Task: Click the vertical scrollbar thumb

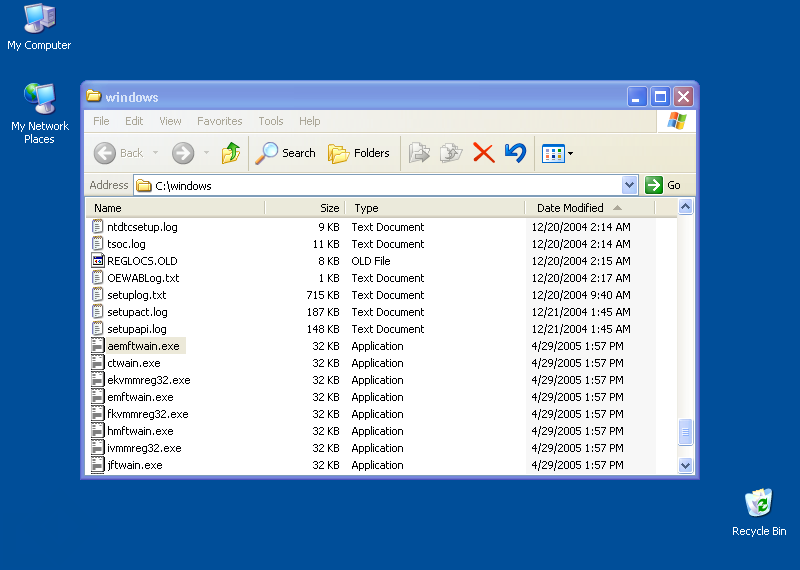Action: (x=685, y=432)
